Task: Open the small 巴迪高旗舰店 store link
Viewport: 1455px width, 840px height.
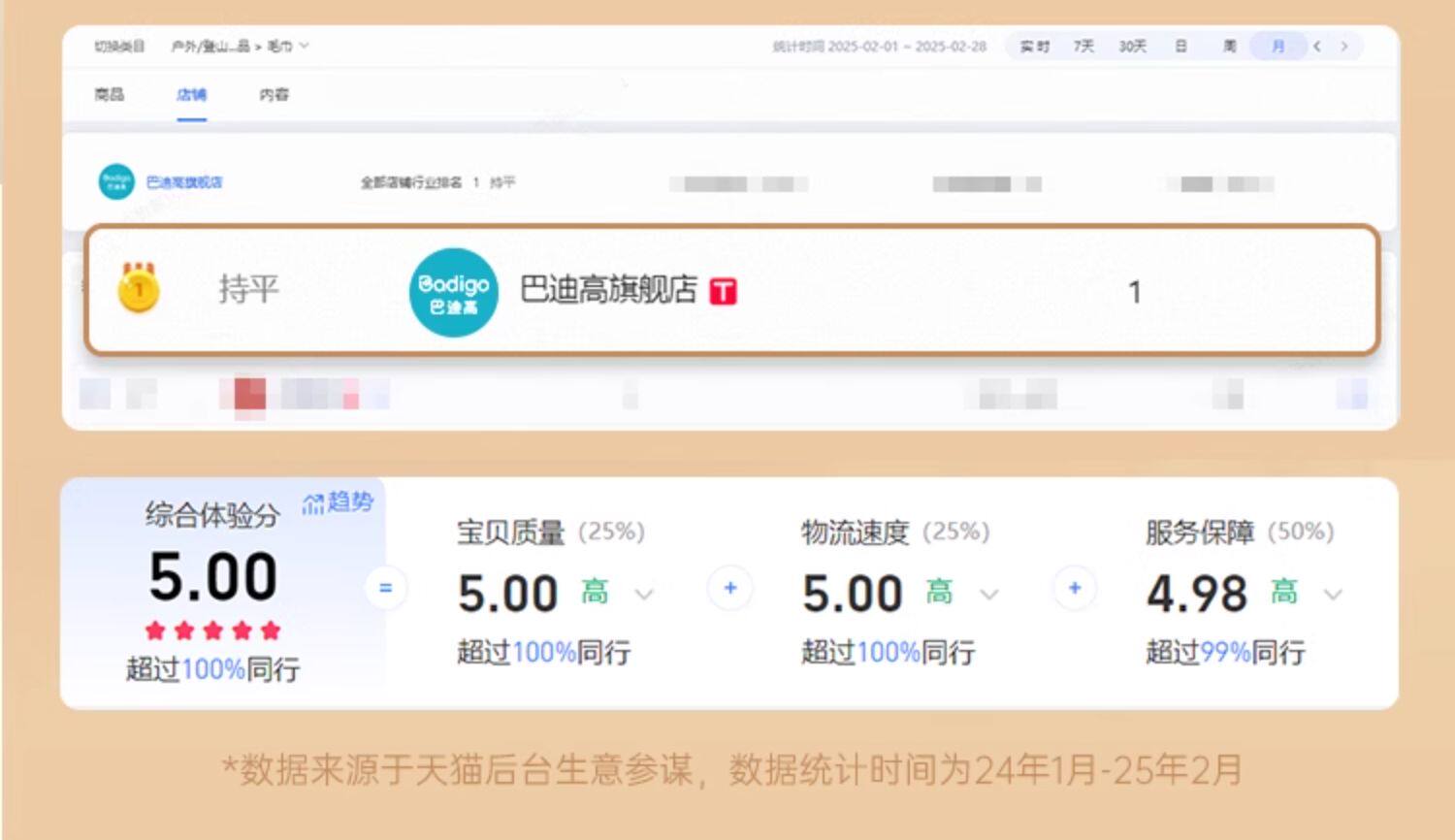Action: [x=183, y=182]
